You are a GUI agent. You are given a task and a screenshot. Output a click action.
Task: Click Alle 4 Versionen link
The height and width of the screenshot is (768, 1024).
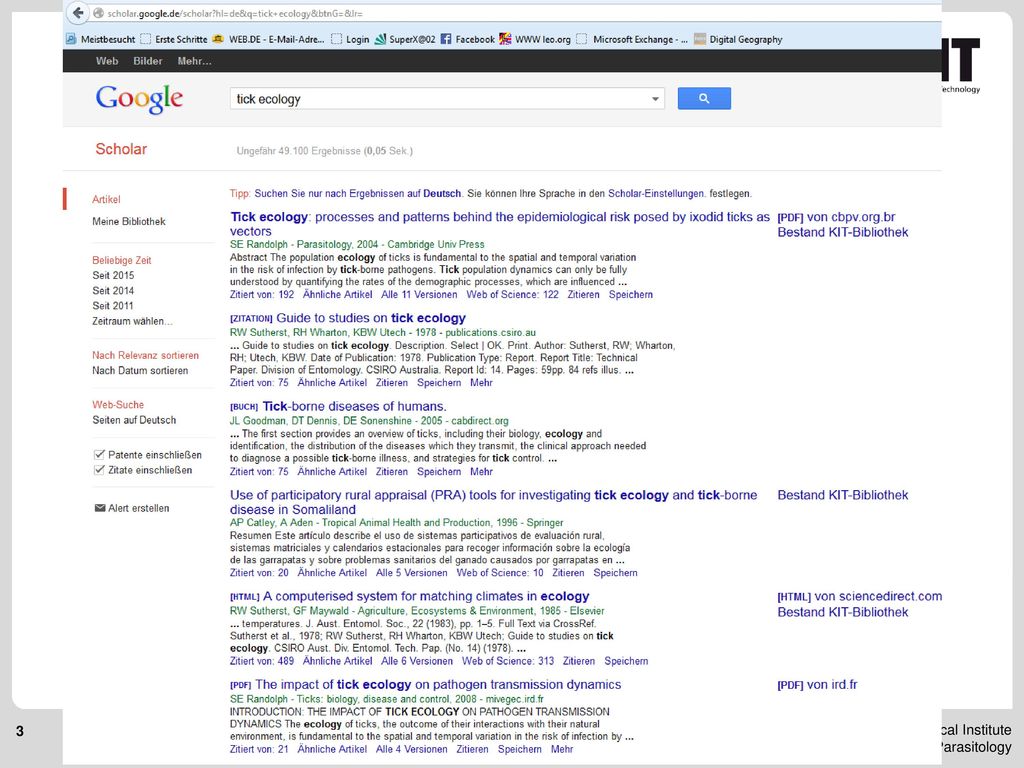pyautogui.click(x=411, y=749)
